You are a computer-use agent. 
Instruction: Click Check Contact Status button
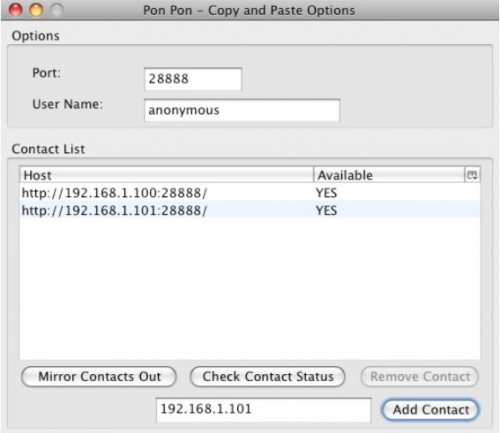(268, 377)
